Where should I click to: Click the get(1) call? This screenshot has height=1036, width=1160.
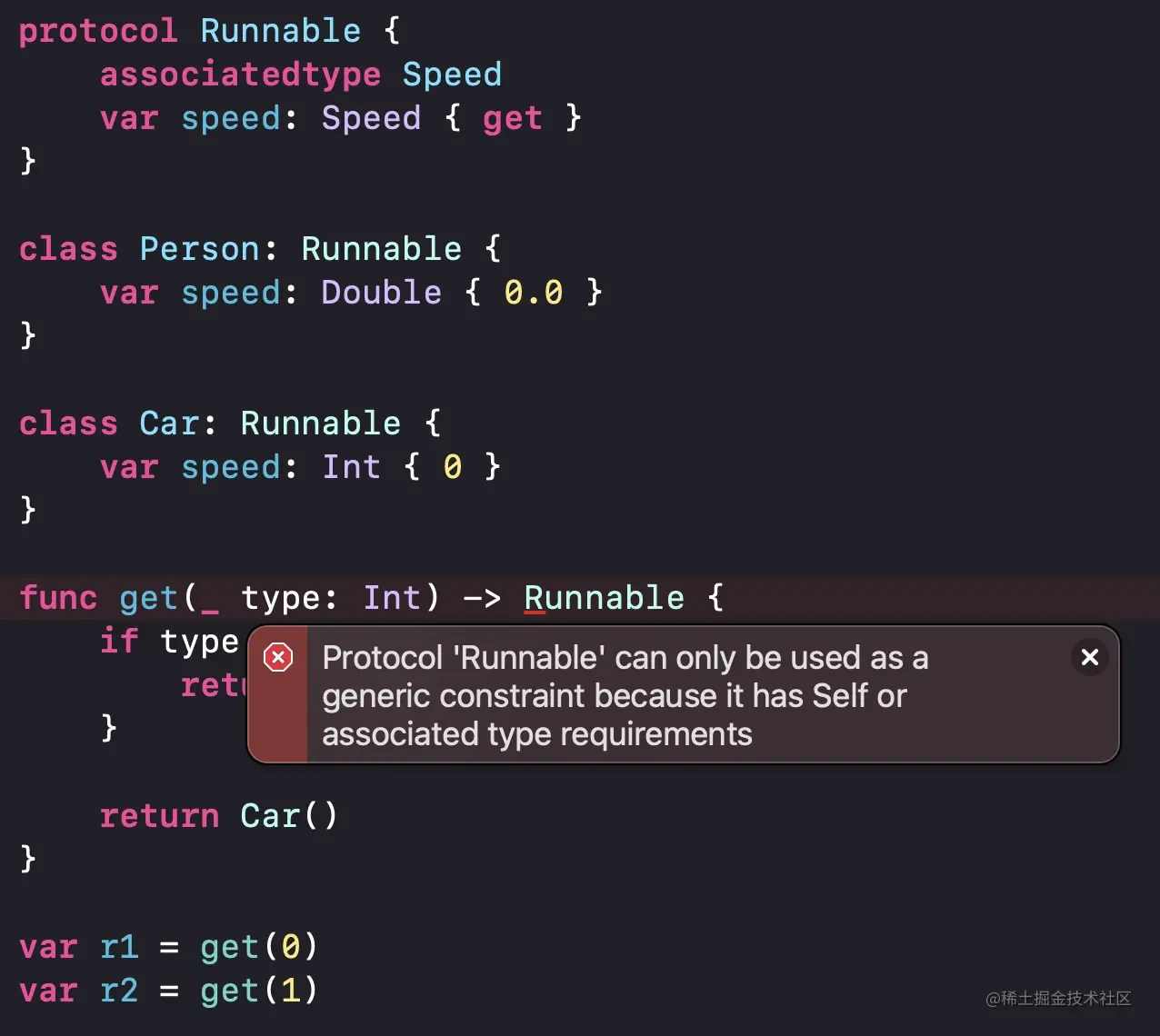[x=259, y=991]
